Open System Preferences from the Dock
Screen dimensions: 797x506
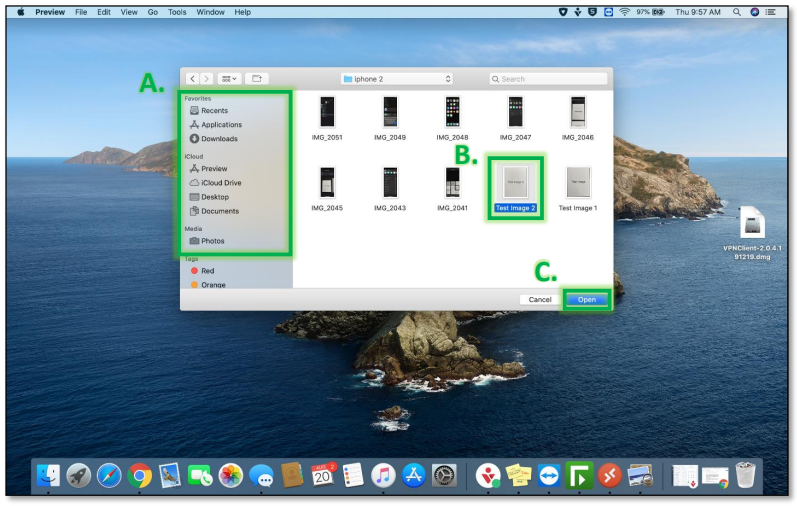(444, 476)
